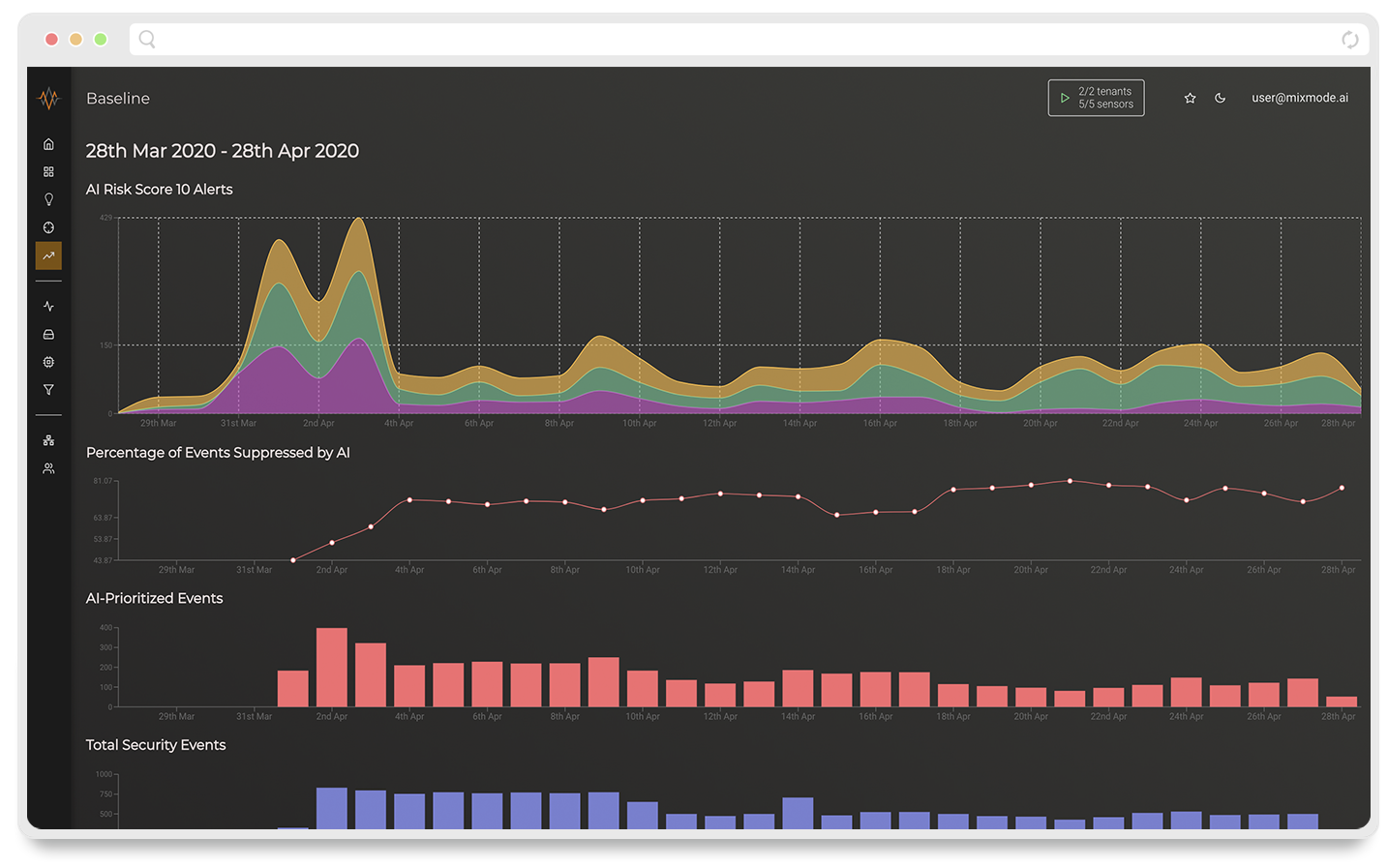
Task: Click the crosshair target icon in sidebar
Action: 48,227
